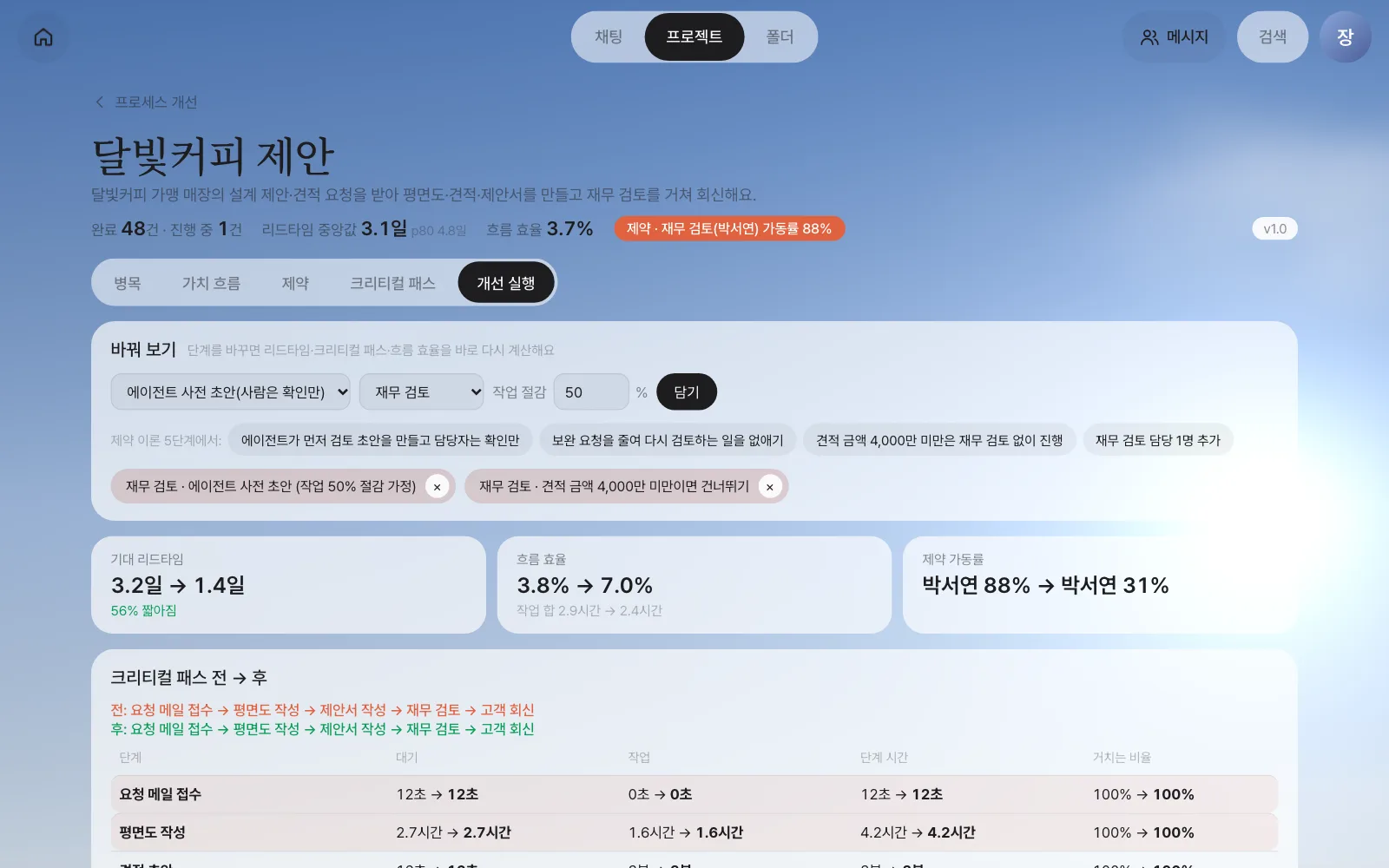The height and width of the screenshot is (868, 1389).
Task: Click the 달빛커피 제안 project title
Action: (x=213, y=156)
